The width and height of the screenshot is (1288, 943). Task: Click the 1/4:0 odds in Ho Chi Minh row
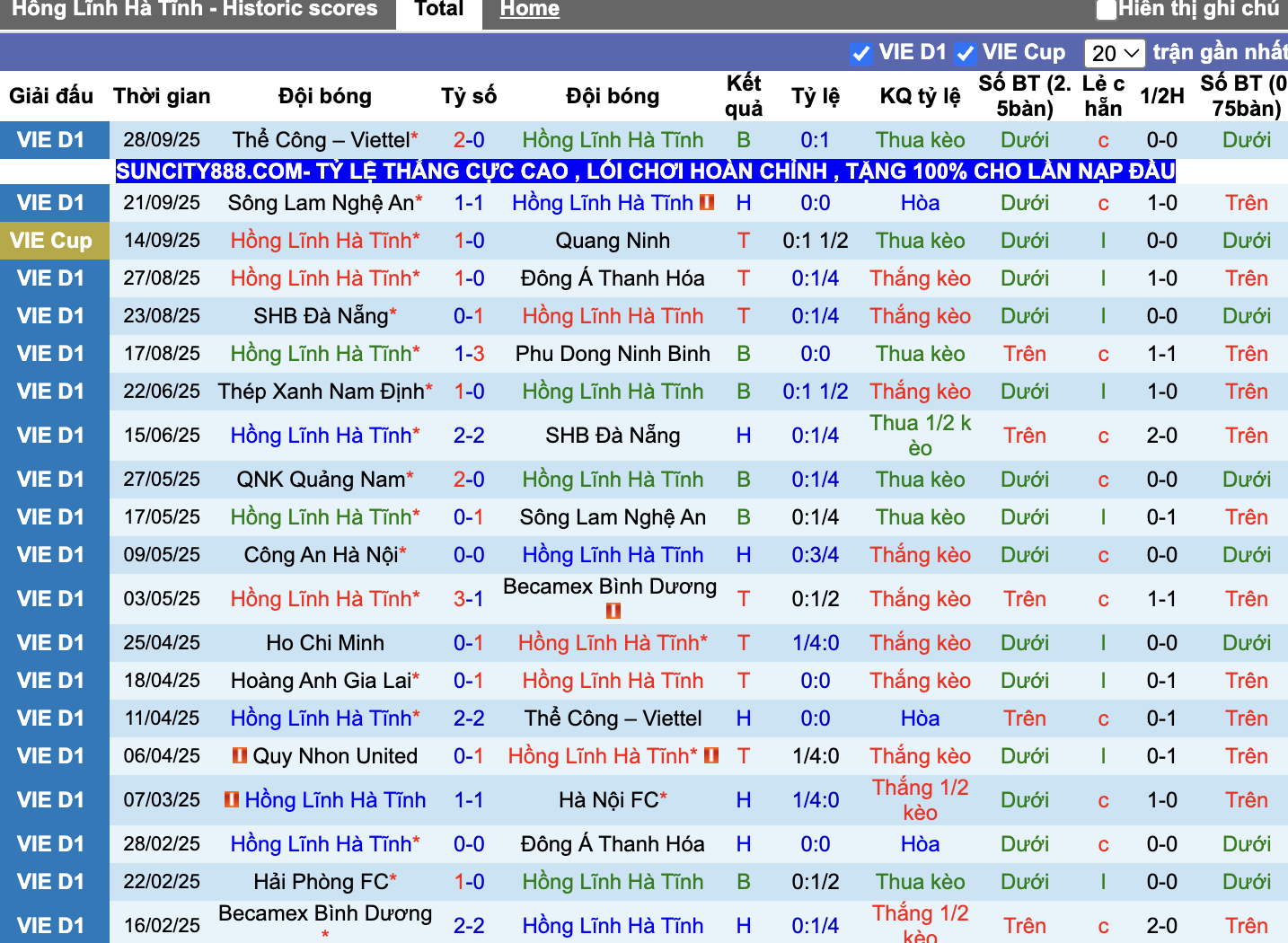pos(816,643)
